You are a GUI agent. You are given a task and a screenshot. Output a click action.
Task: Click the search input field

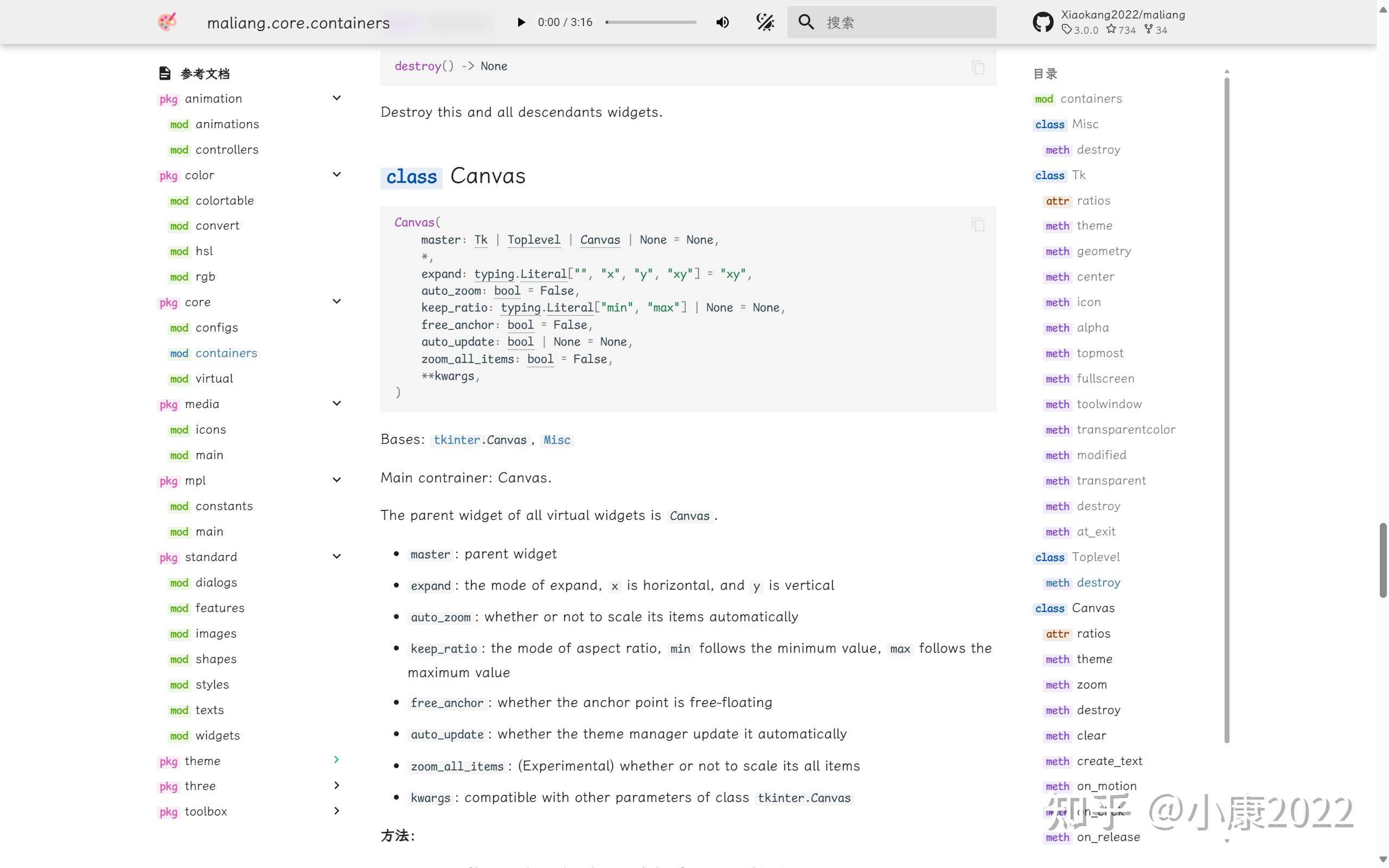(891, 22)
